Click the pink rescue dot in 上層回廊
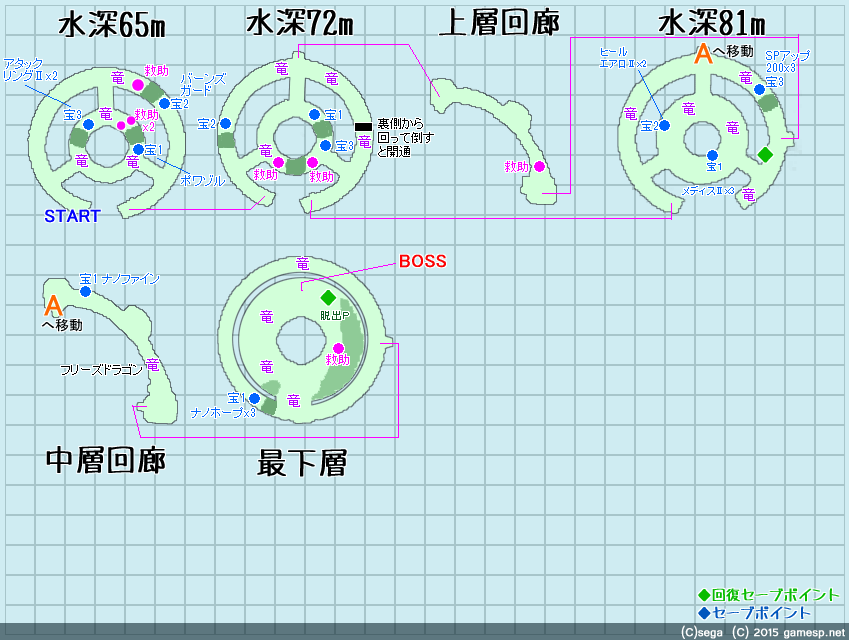The height and width of the screenshot is (640, 849). 539,167
